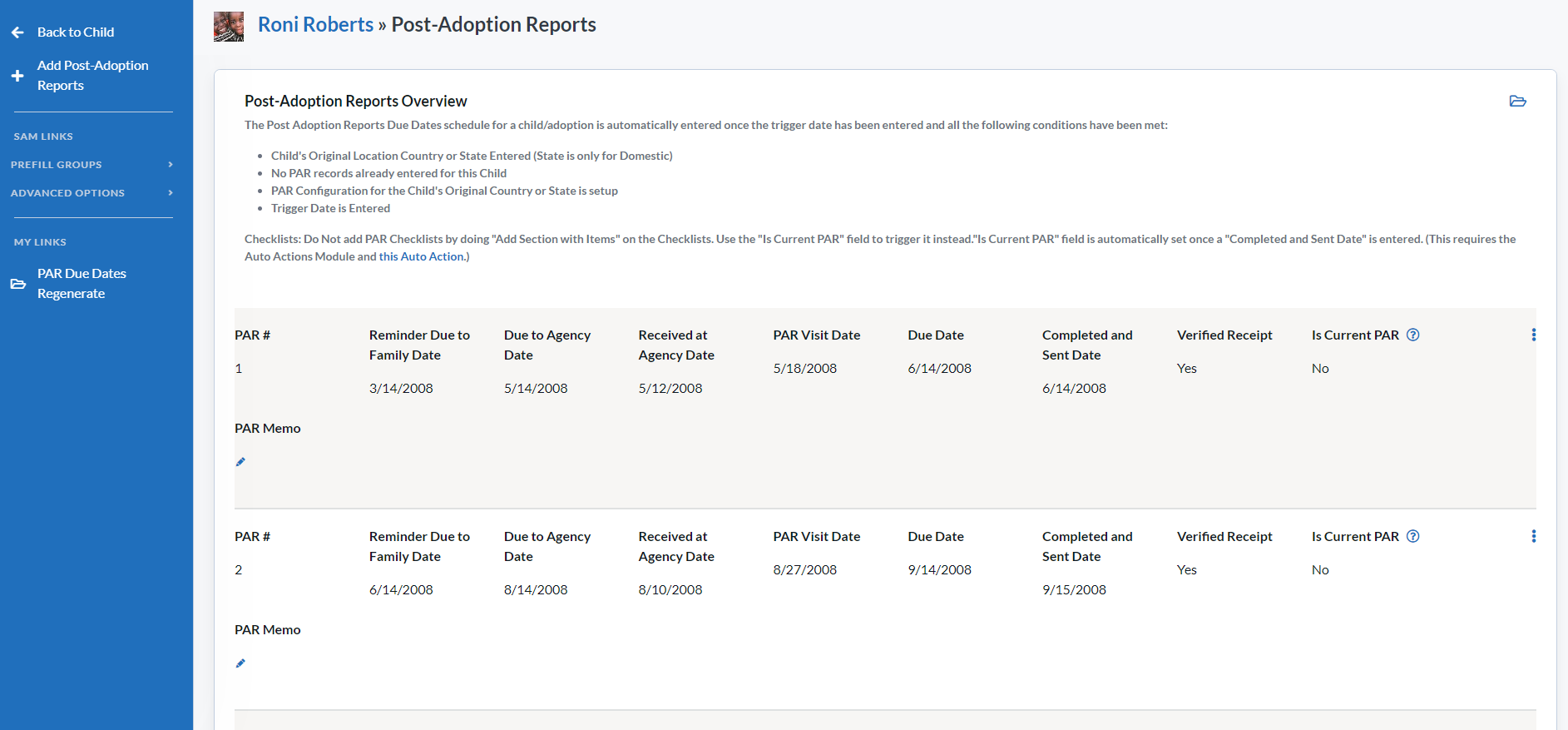Image resolution: width=1568 pixels, height=730 pixels.
Task: Open the folder icon in Overview header
Action: (1517, 102)
